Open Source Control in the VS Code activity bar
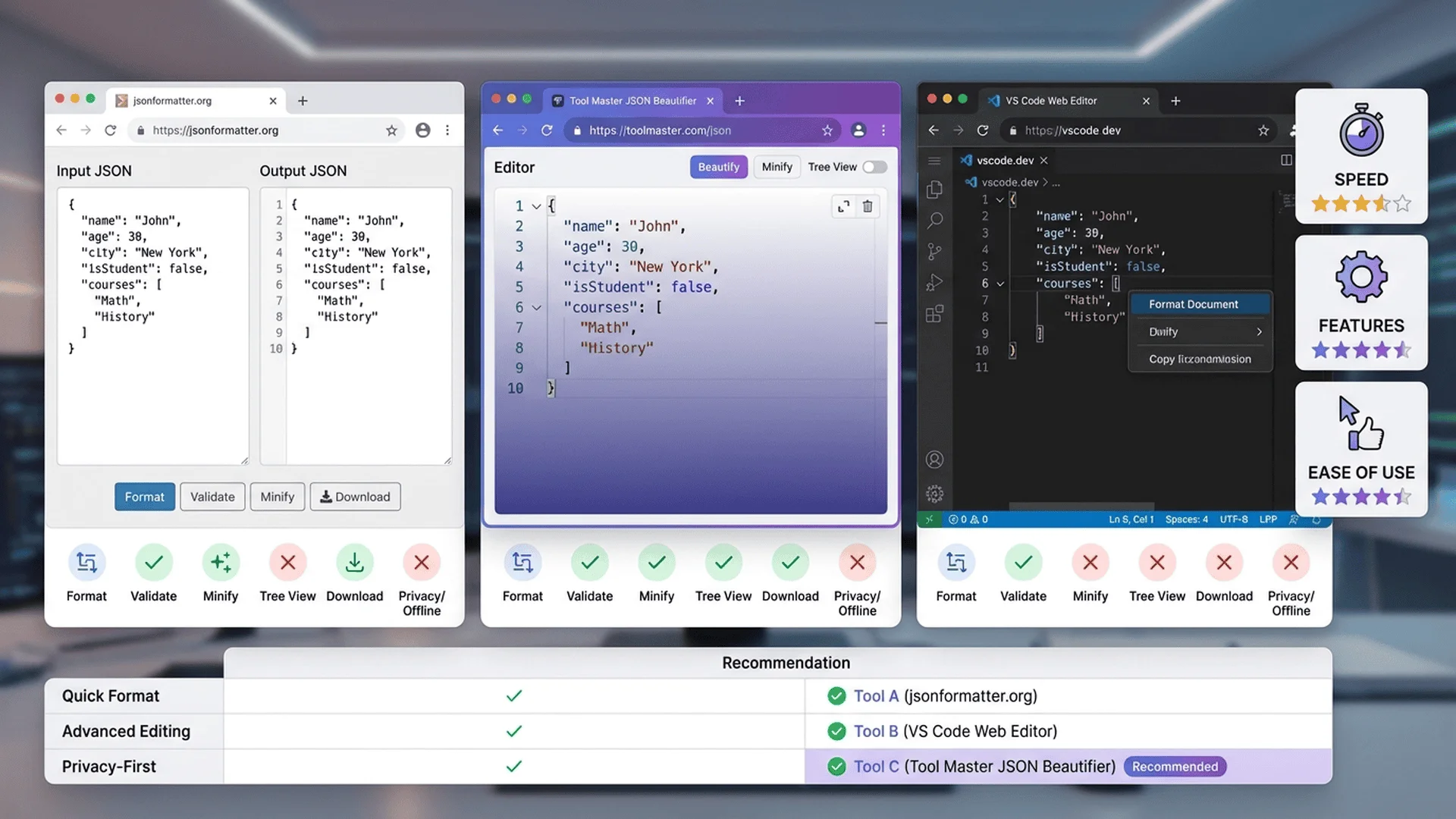This screenshot has width=1456, height=819. (x=935, y=252)
